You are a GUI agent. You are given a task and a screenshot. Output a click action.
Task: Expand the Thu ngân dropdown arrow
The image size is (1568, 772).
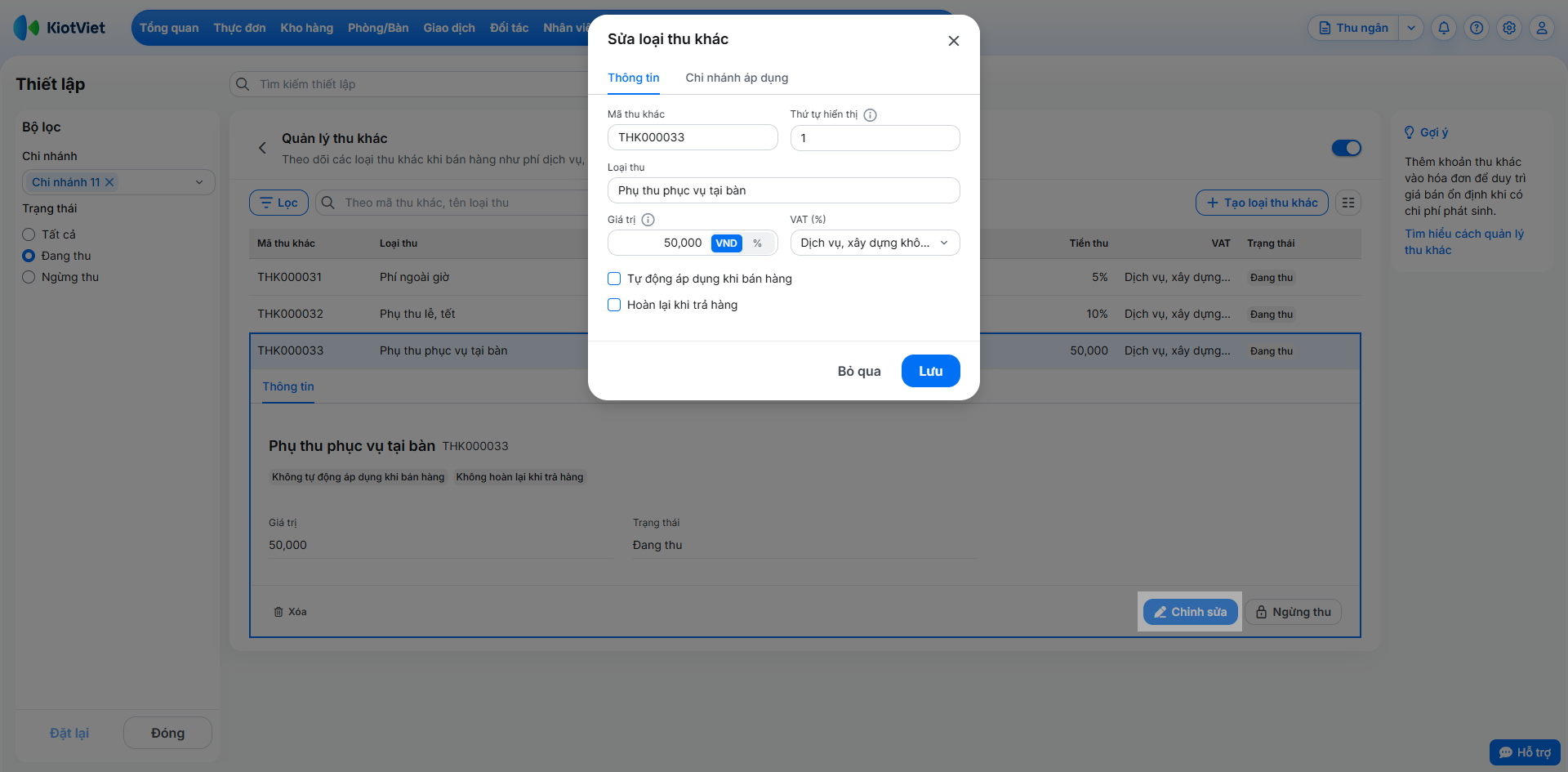click(x=1410, y=28)
